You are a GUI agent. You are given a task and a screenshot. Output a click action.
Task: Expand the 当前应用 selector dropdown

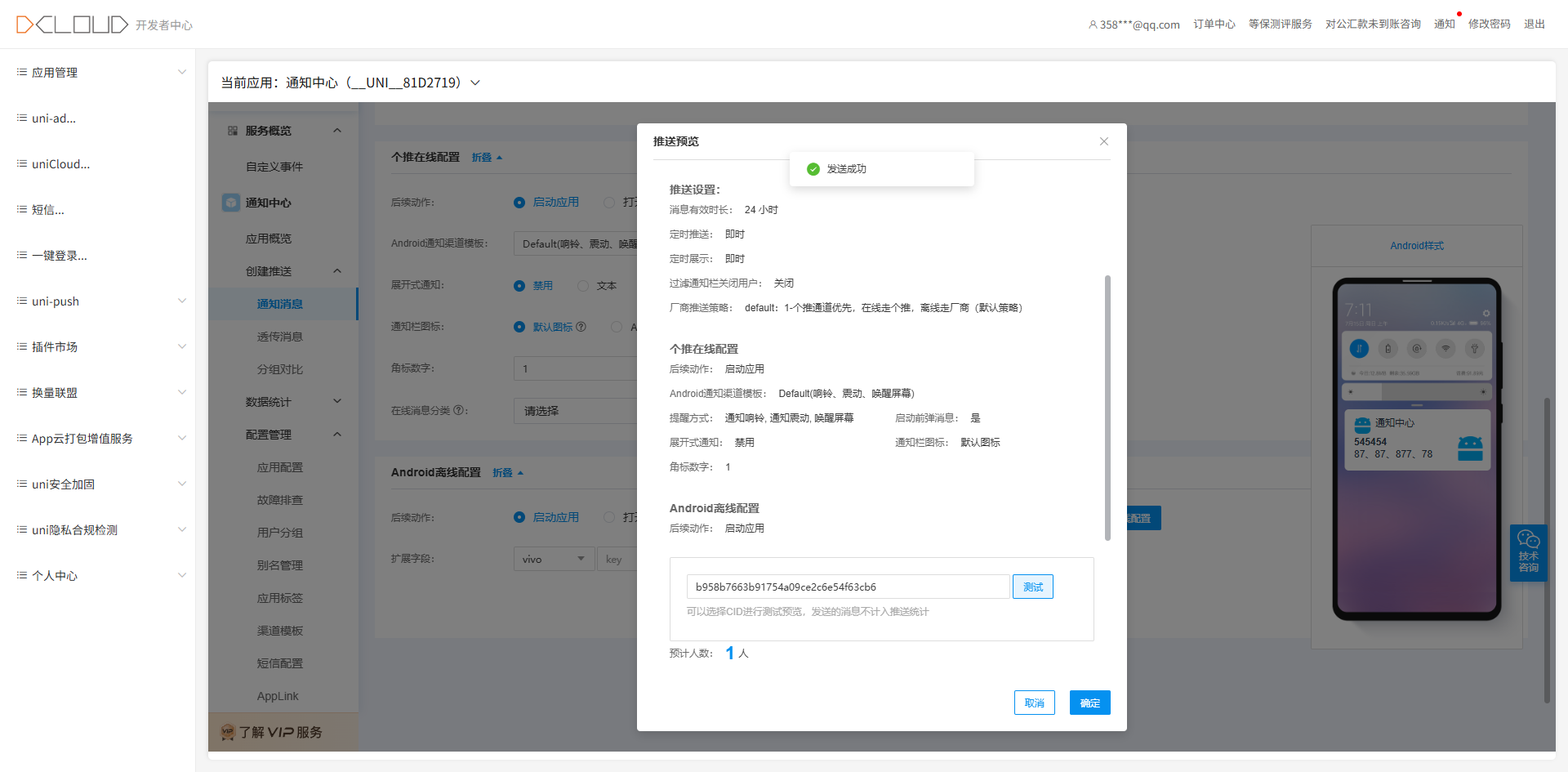pyautogui.click(x=475, y=83)
